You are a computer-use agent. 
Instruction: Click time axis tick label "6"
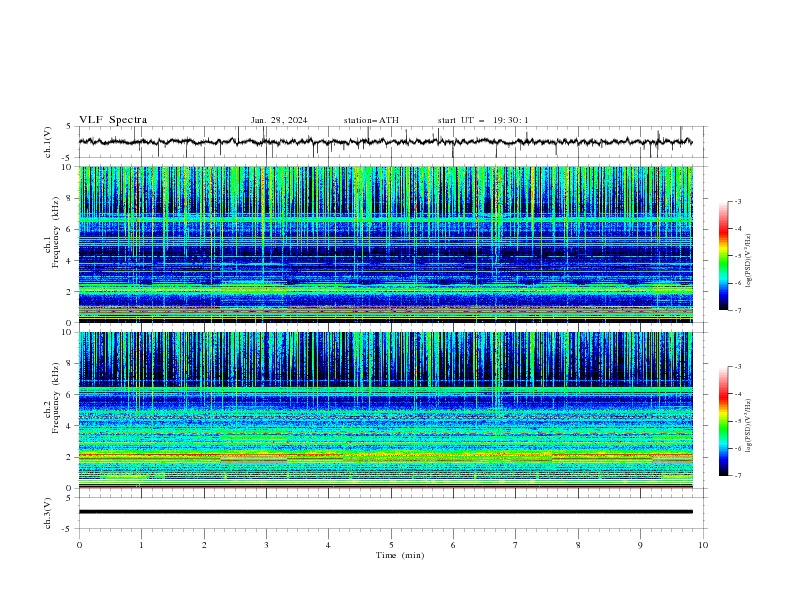pos(453,545)
